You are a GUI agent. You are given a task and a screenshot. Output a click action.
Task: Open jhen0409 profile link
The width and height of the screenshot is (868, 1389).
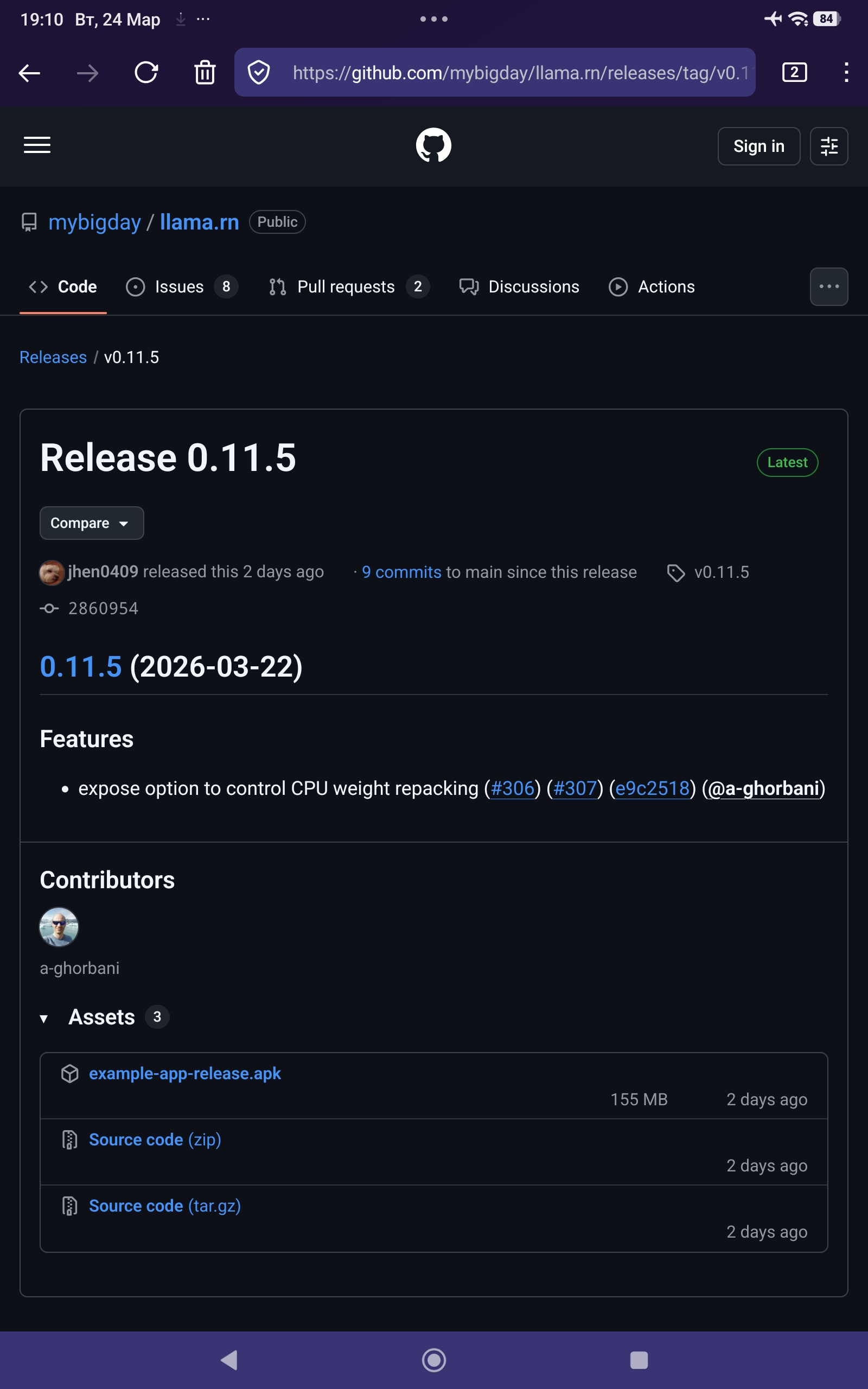103,572
